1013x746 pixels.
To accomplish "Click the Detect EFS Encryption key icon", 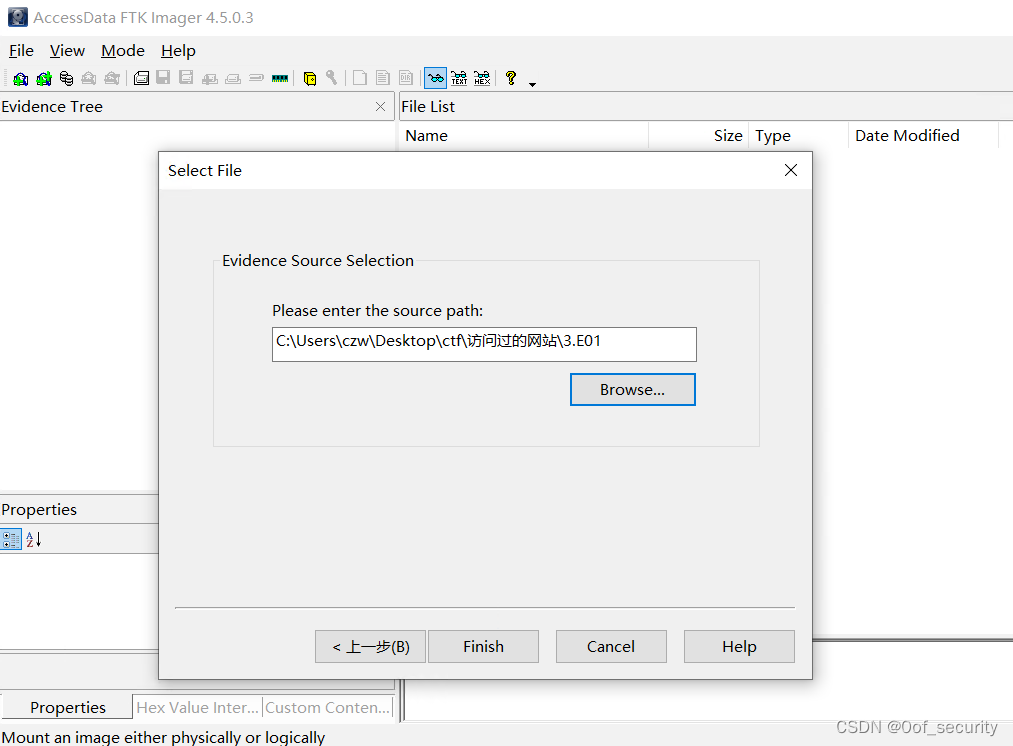I will tap(331, 78).
